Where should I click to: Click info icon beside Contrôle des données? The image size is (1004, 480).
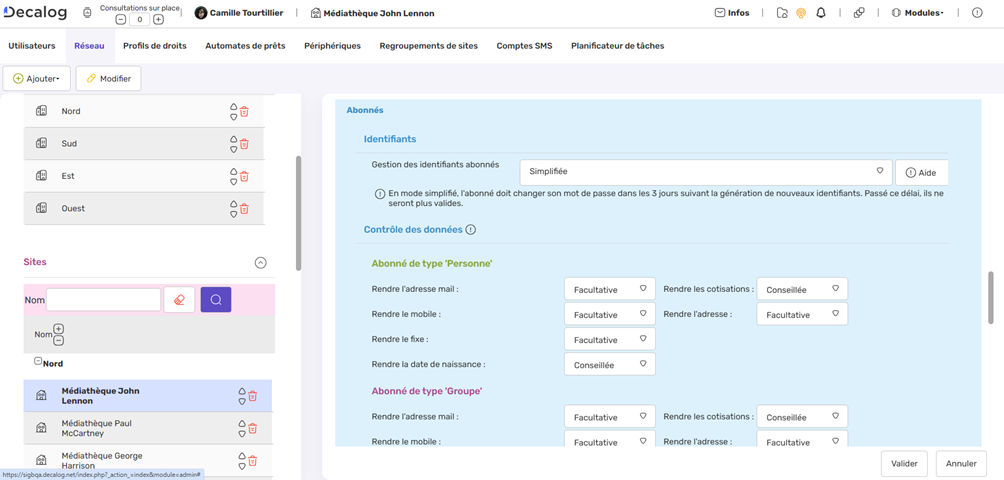point(471,230)
